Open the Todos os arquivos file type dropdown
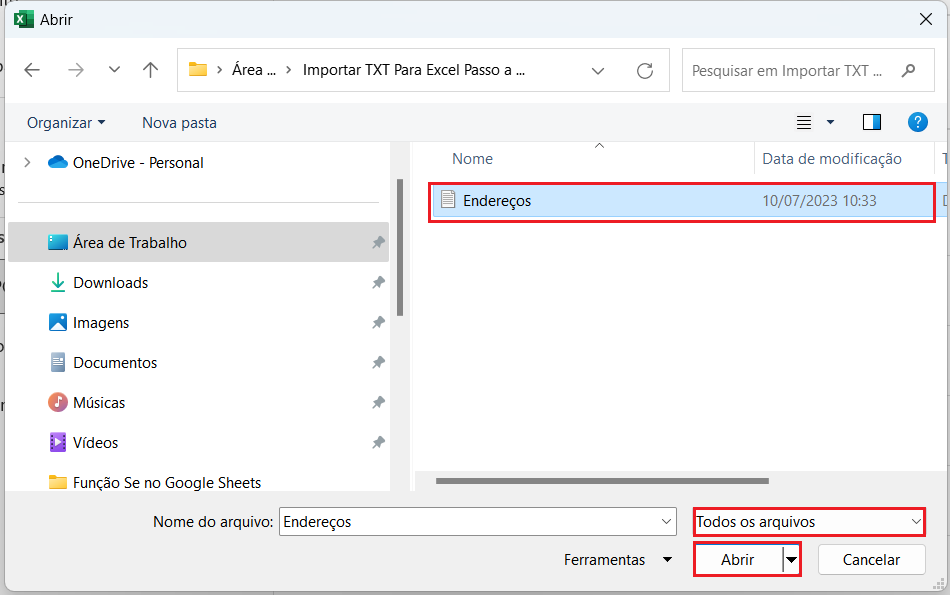 [808, 521]
